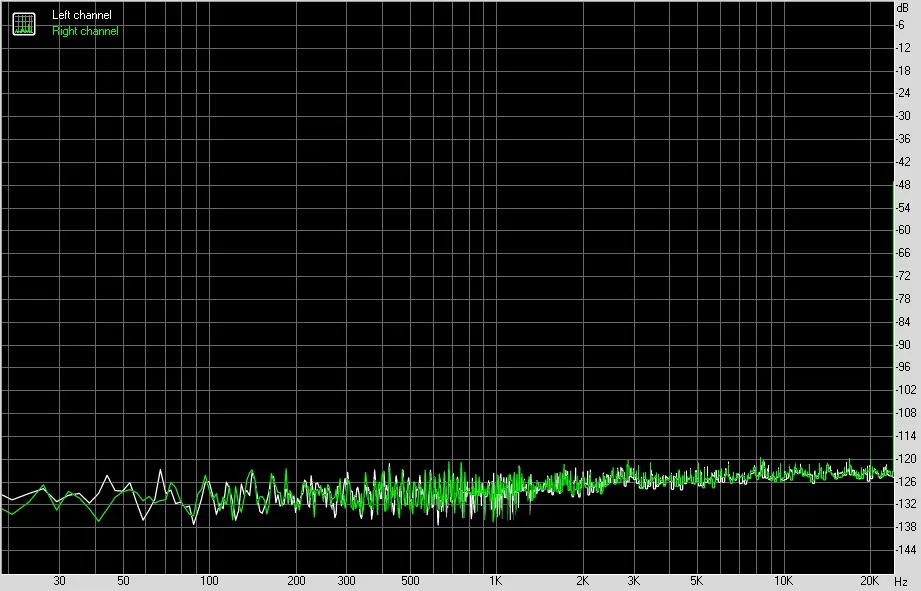Screen dimensions: 921x591
Task: Click the "10K" frequency axis label
Action: (783, 581)
